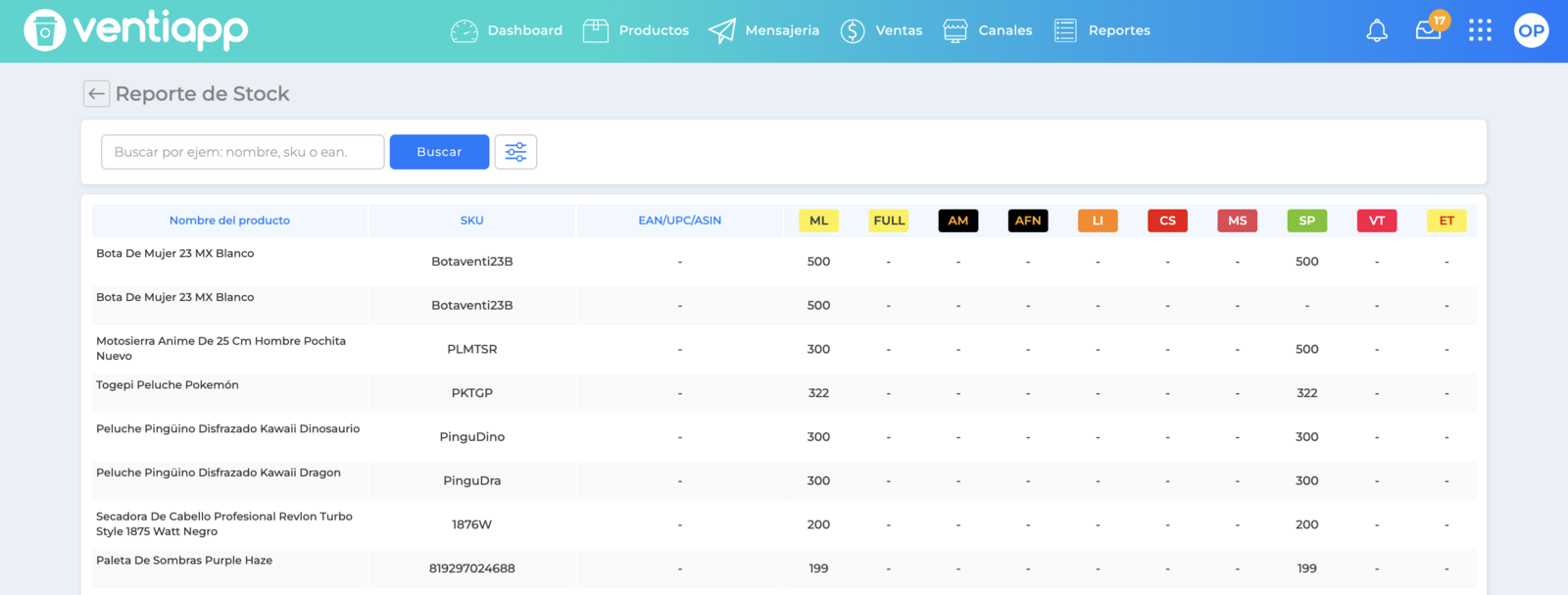Focus the product search field

[x=243, y=152]
